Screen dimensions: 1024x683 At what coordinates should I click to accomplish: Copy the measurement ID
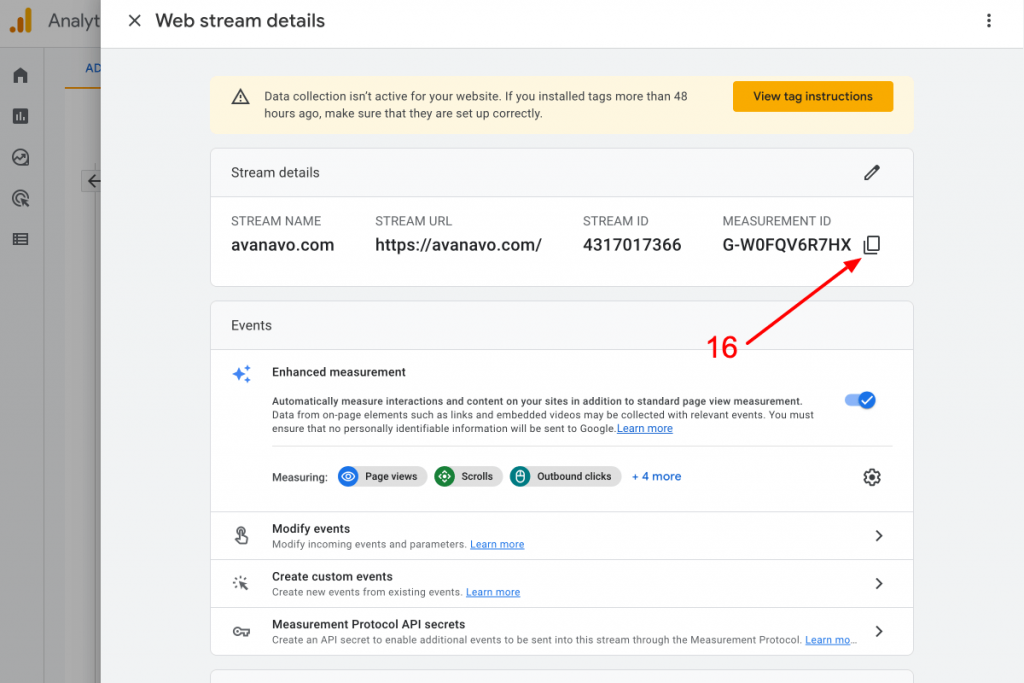tap(872, 245)
